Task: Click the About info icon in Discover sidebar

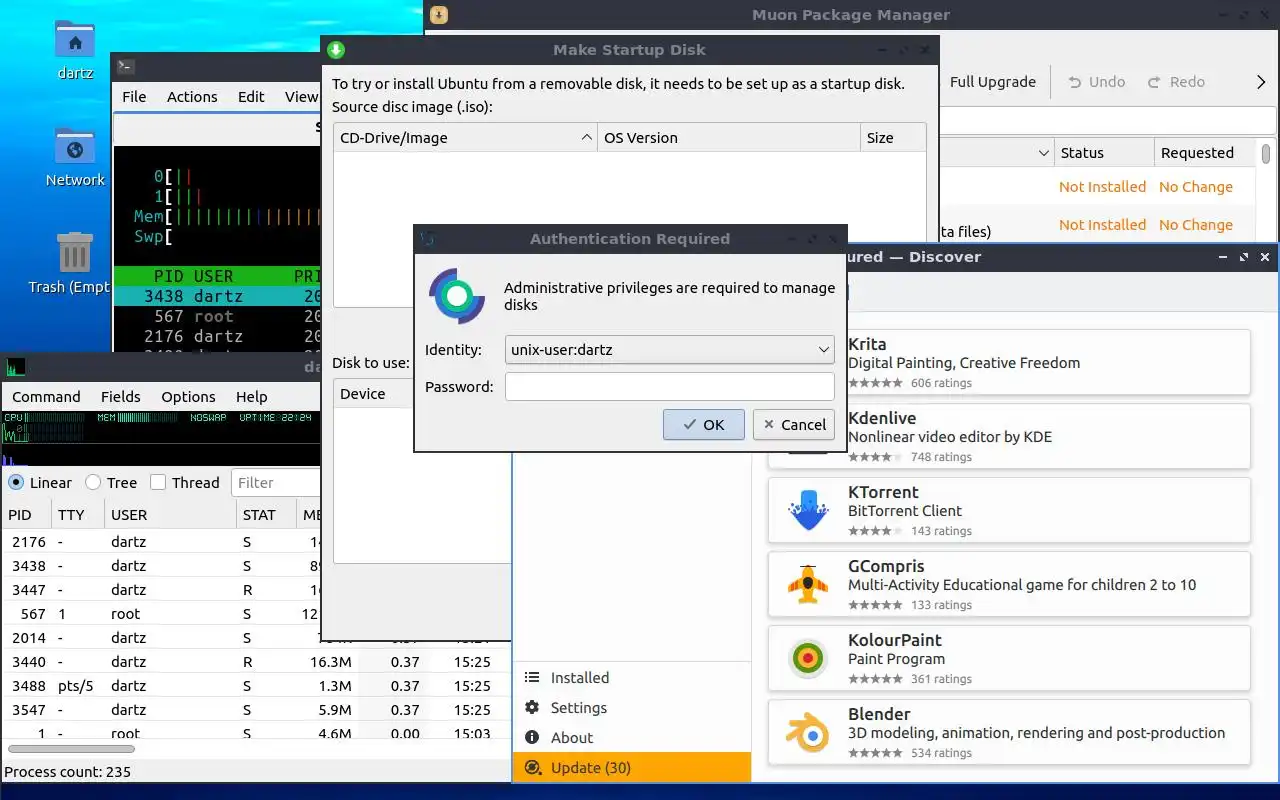Action: 532,737
